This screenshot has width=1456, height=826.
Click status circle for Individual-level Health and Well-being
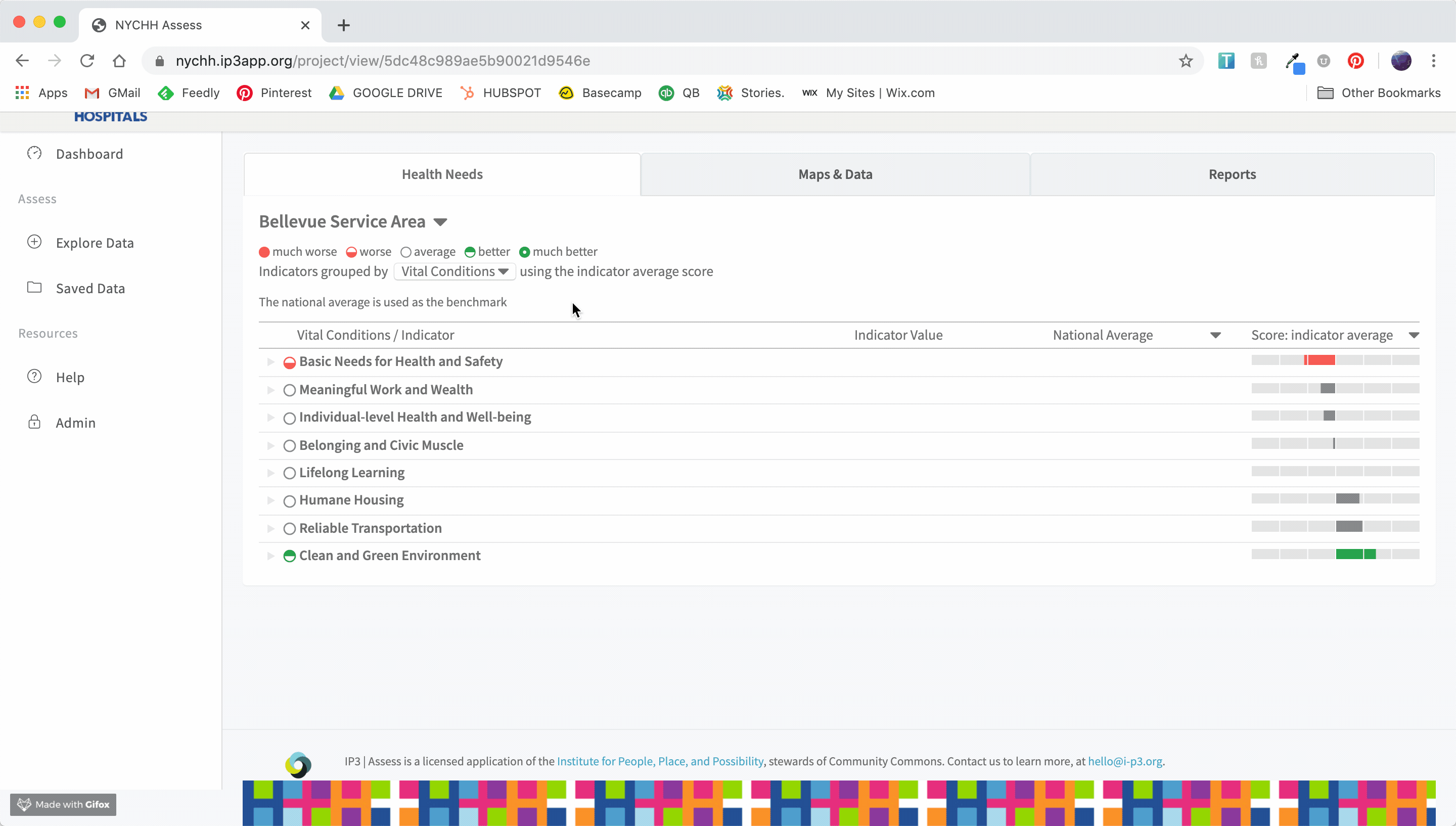(289, 418)
